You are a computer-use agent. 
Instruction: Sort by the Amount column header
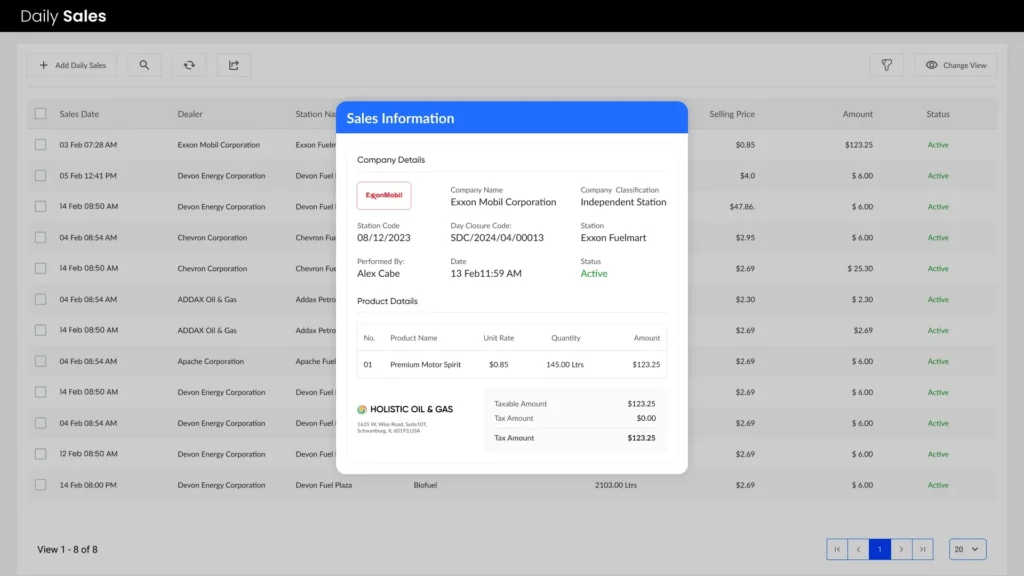[857, 114]
